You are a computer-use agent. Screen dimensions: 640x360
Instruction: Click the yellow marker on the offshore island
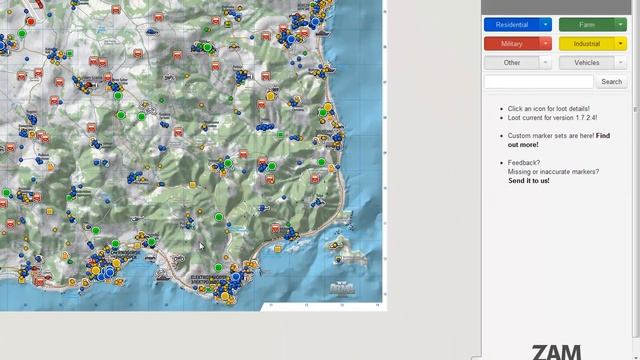point(335,245)
